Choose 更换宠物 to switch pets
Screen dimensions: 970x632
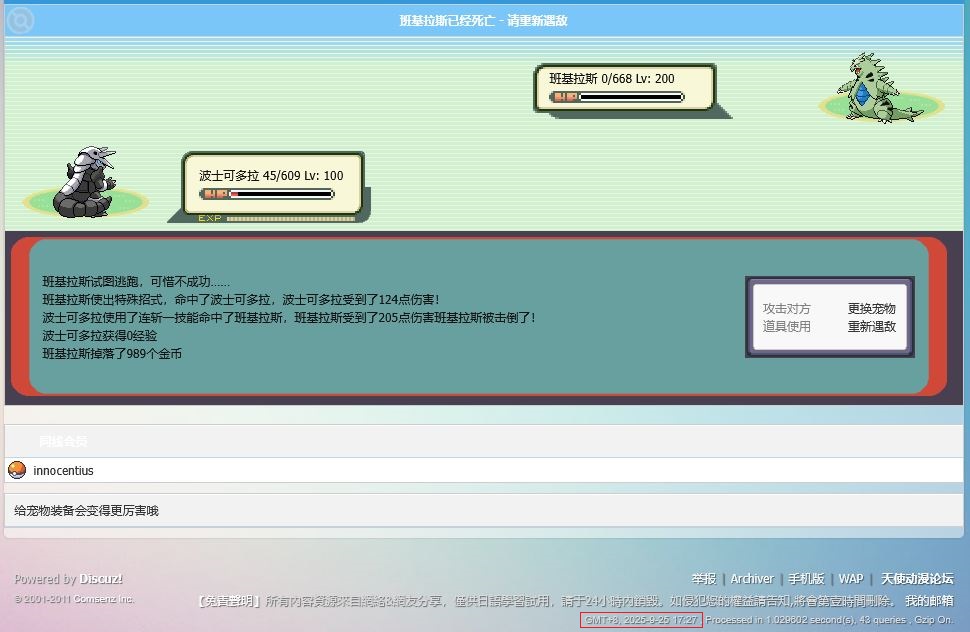click(x=871, y=309)
